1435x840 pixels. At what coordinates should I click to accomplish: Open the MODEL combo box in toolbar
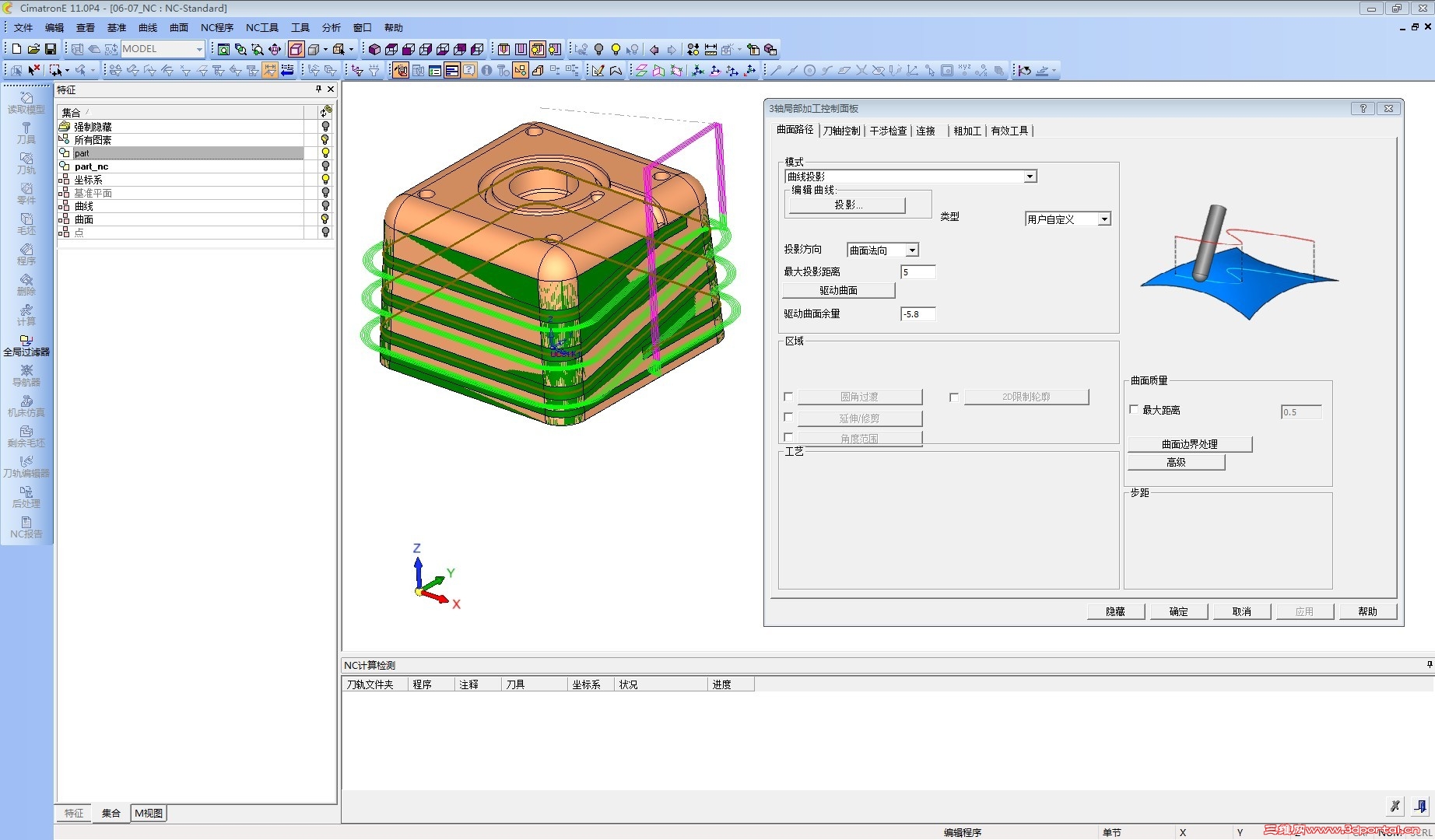click(x=162, y=49)
